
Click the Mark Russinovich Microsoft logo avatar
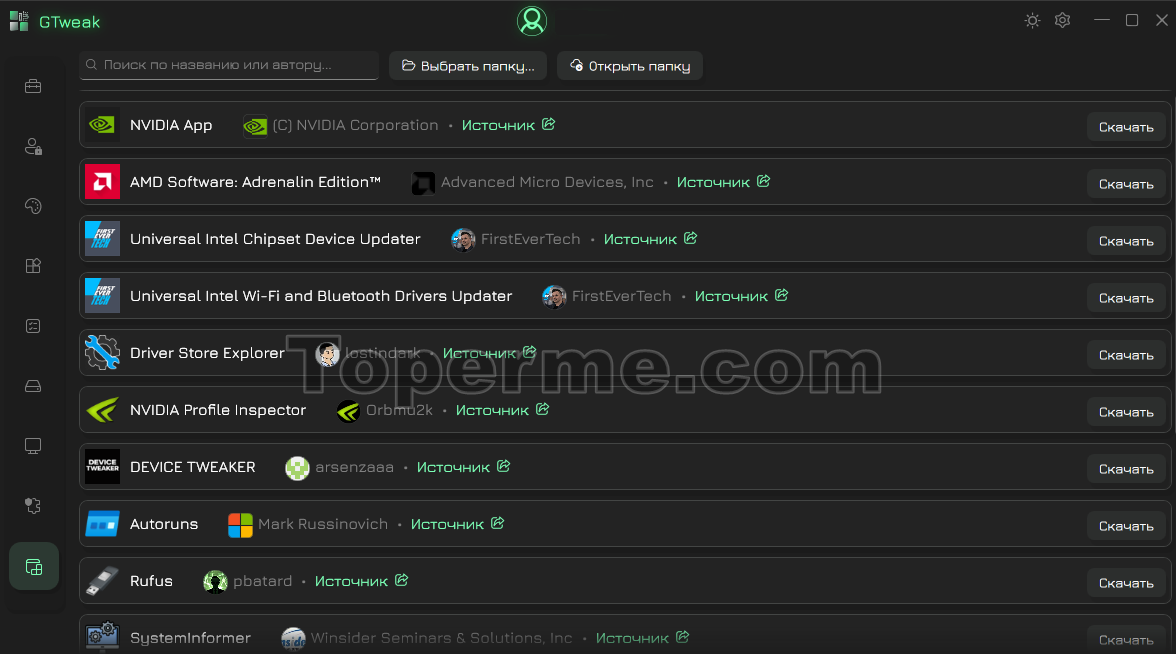[x=240, y=525]
